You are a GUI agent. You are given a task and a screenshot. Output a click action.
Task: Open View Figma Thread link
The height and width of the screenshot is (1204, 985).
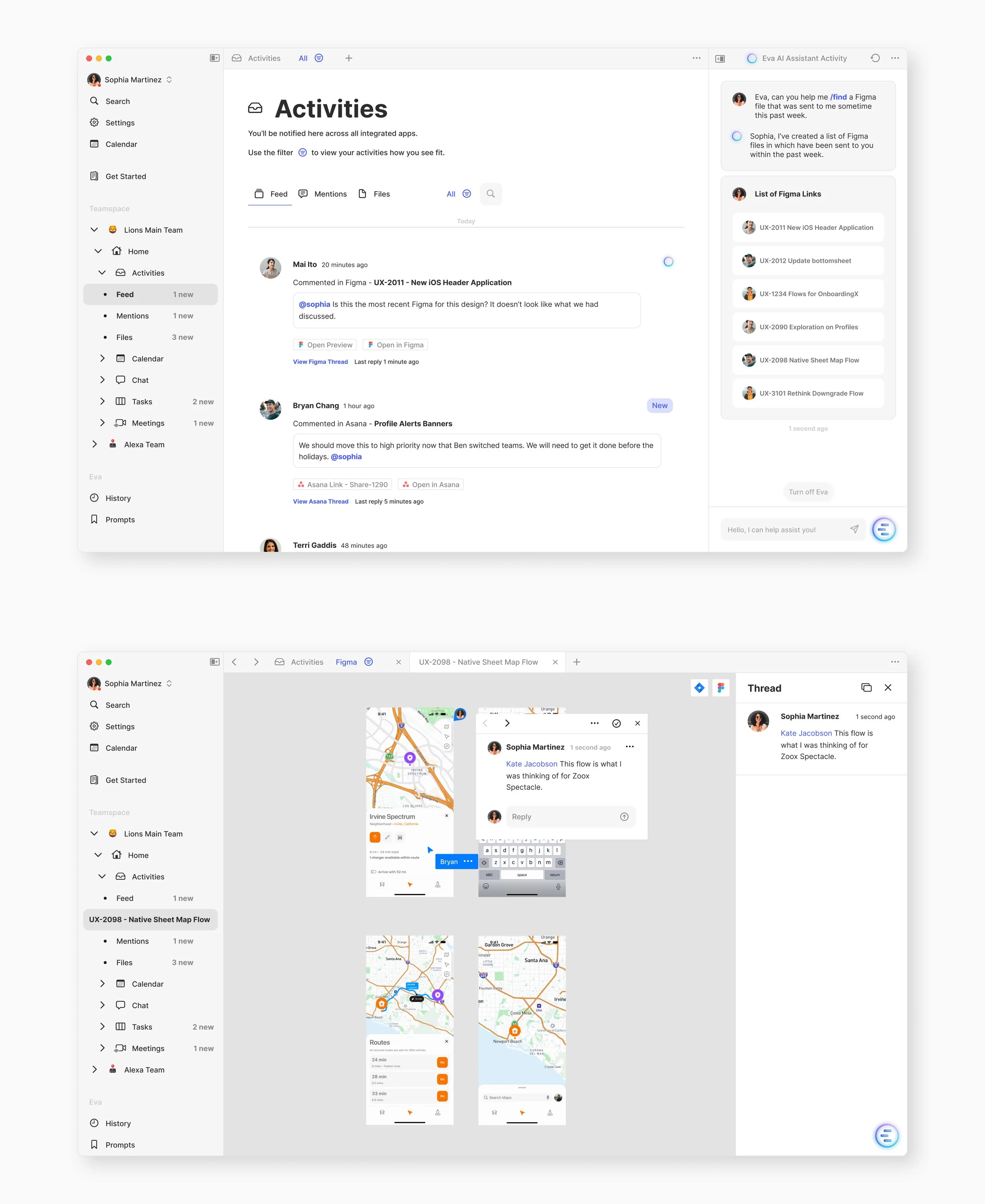(320, 362)
